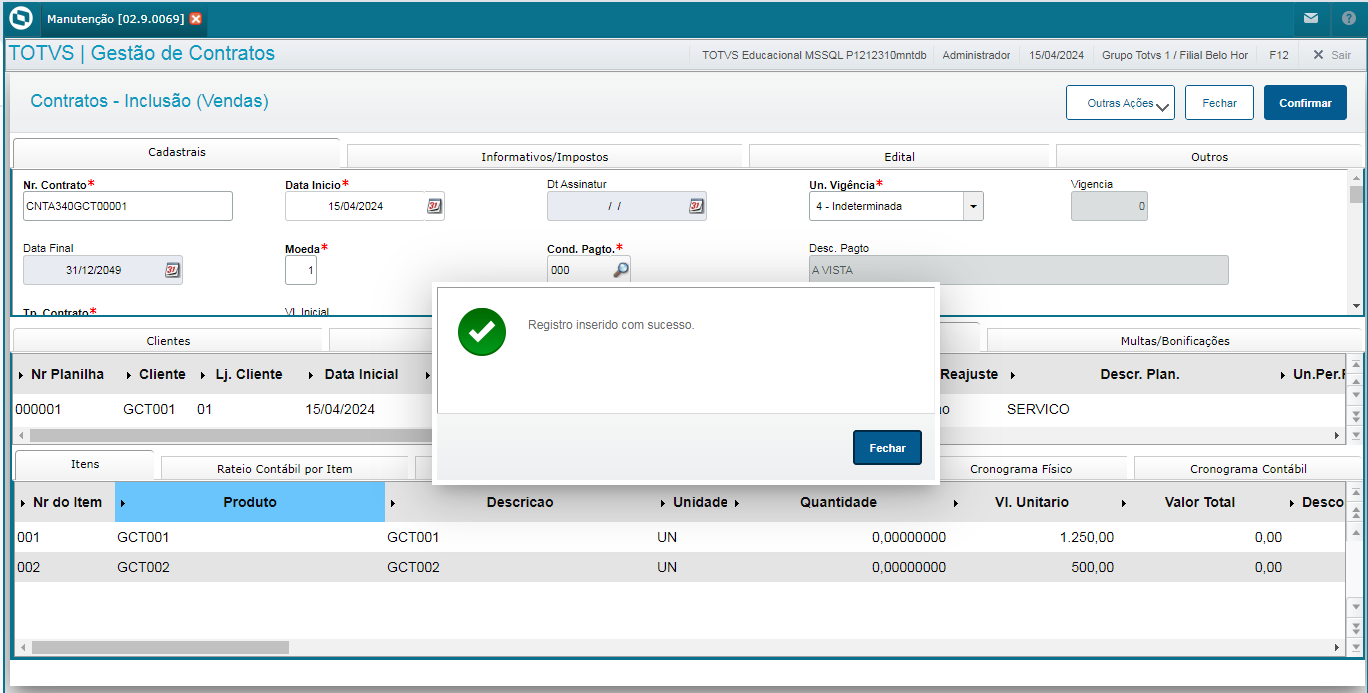Click sort arrow beside Produto column

(x=123, y=503)
